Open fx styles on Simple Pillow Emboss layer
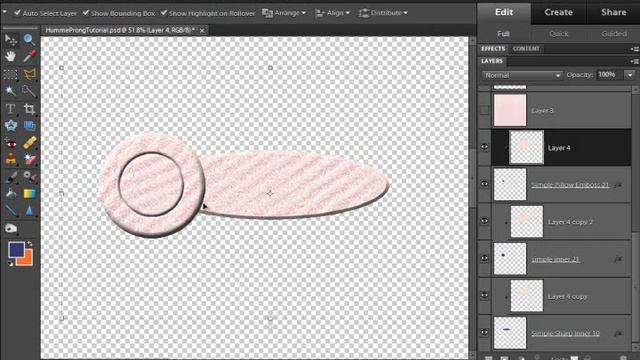The image size is (640, 360). point(618,185)
